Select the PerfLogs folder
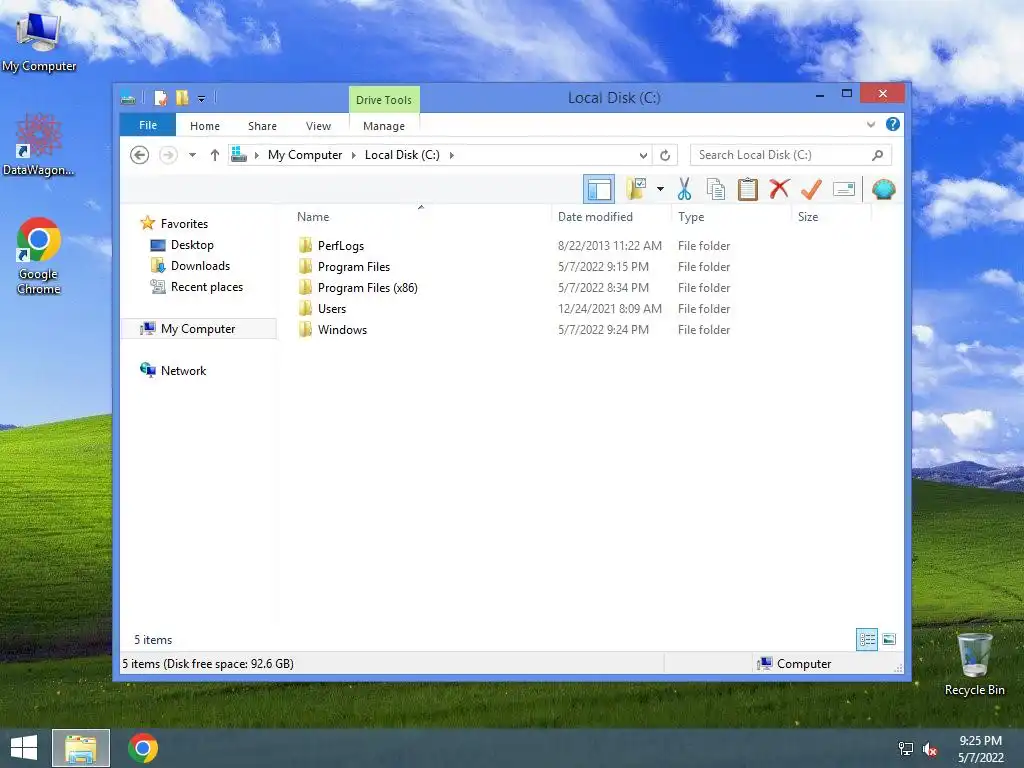Viewport: 1024px width, 768px height. [340, 246]
